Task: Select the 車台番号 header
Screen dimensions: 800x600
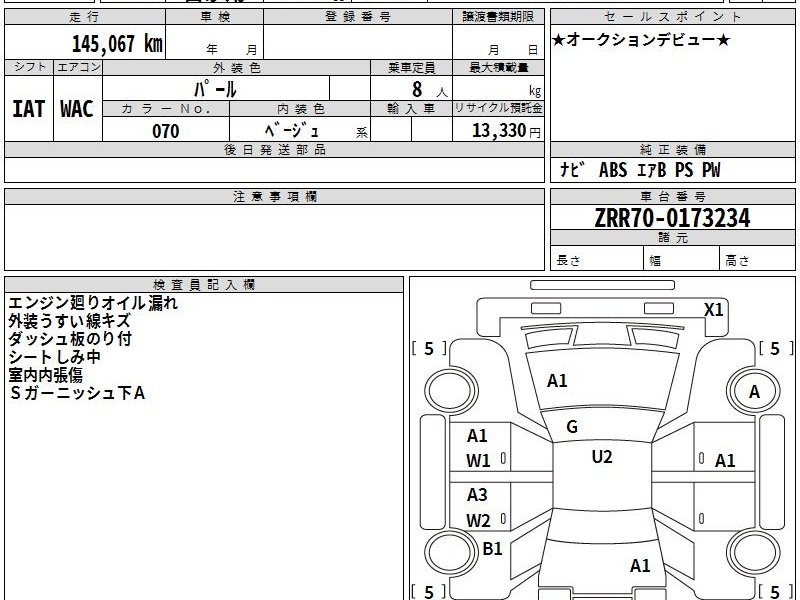Action: click(x=672, y=196)
